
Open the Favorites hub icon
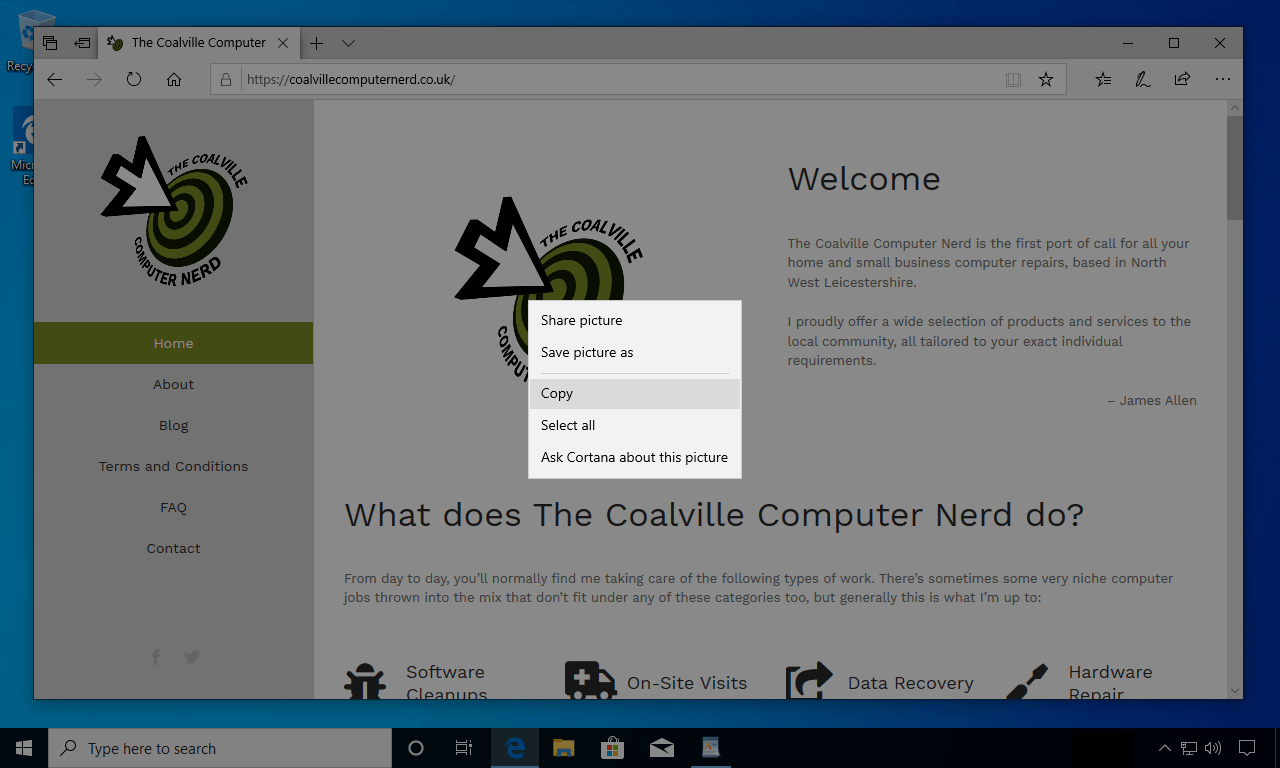[x=1103, y=79]
